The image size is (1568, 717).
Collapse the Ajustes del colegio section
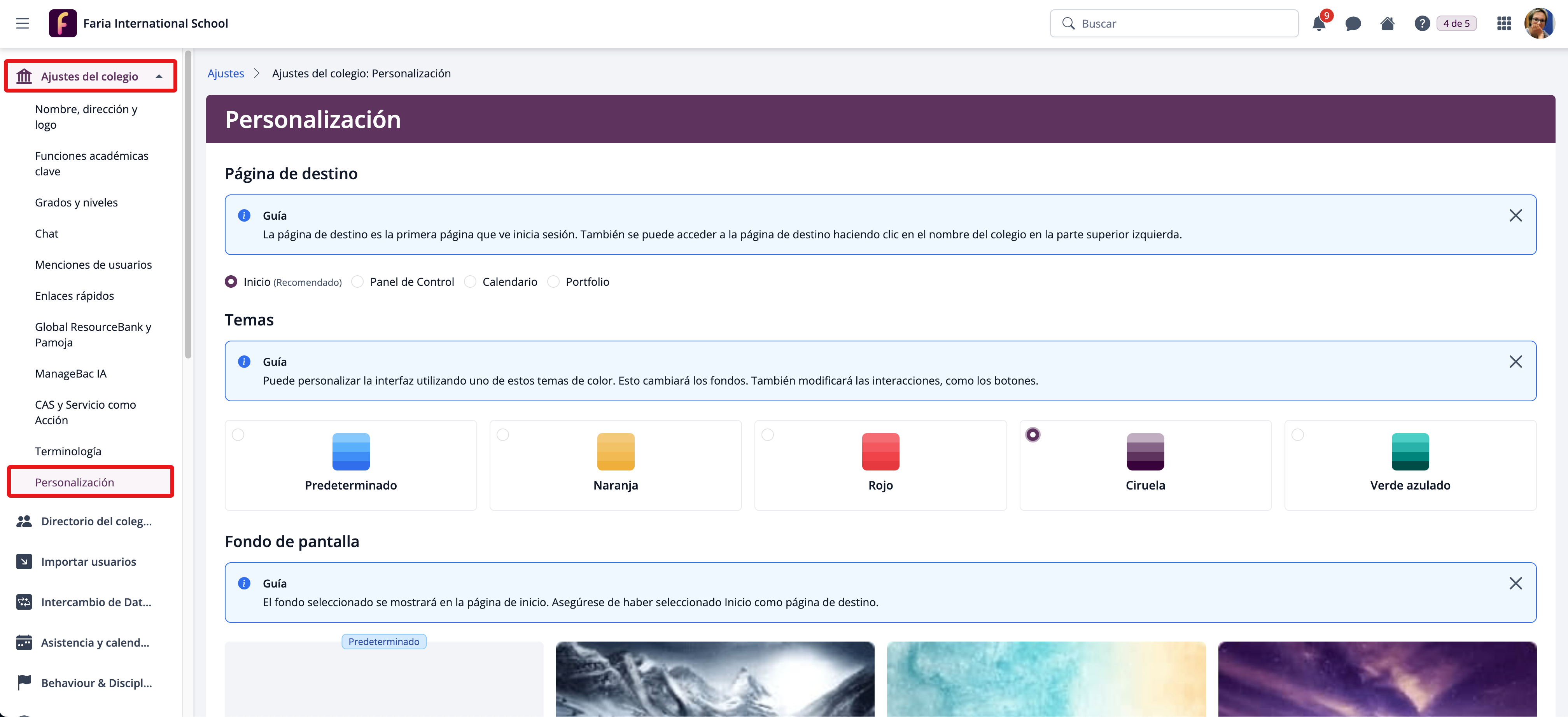coord(159,77)
